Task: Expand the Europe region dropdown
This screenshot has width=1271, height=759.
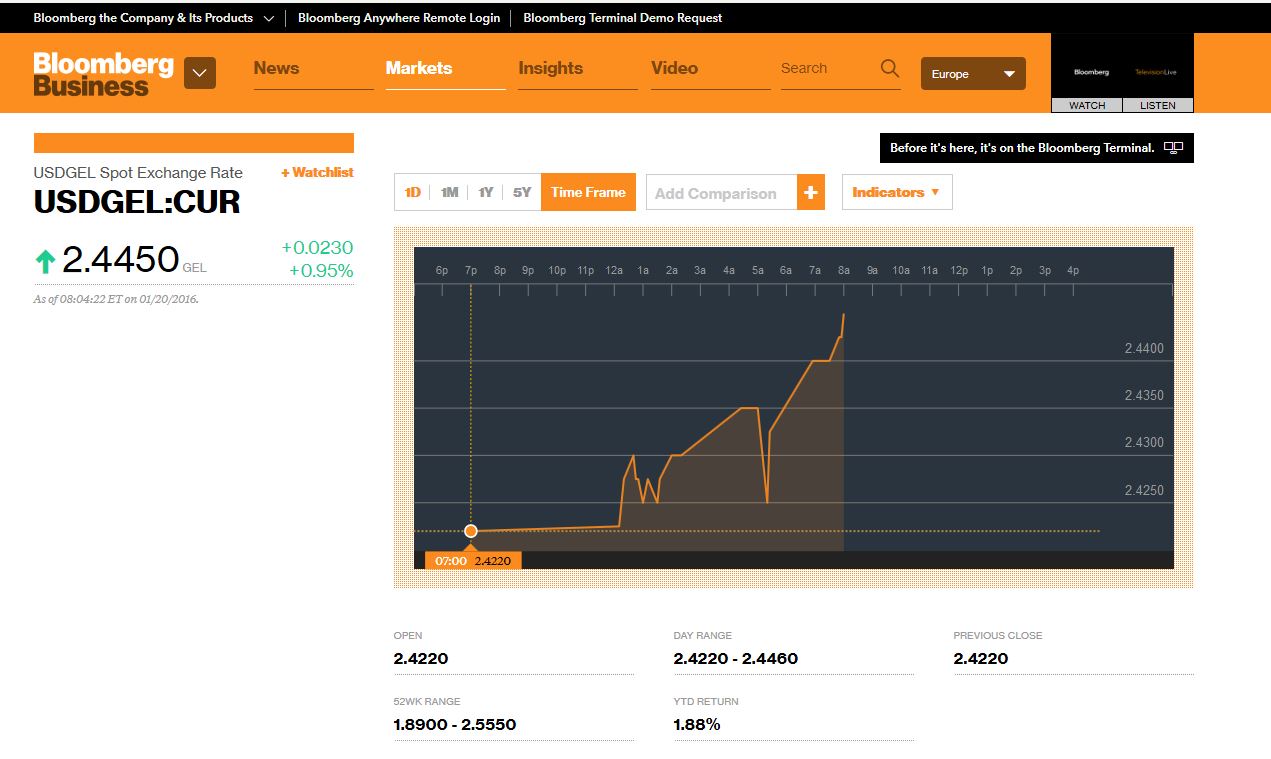Action: tap(972, 74)
